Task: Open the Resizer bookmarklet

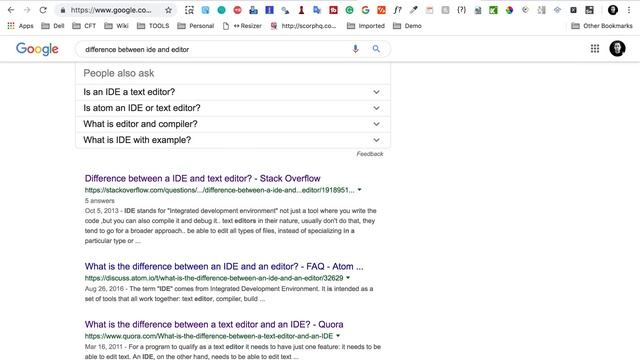Action: pos(242,26)
